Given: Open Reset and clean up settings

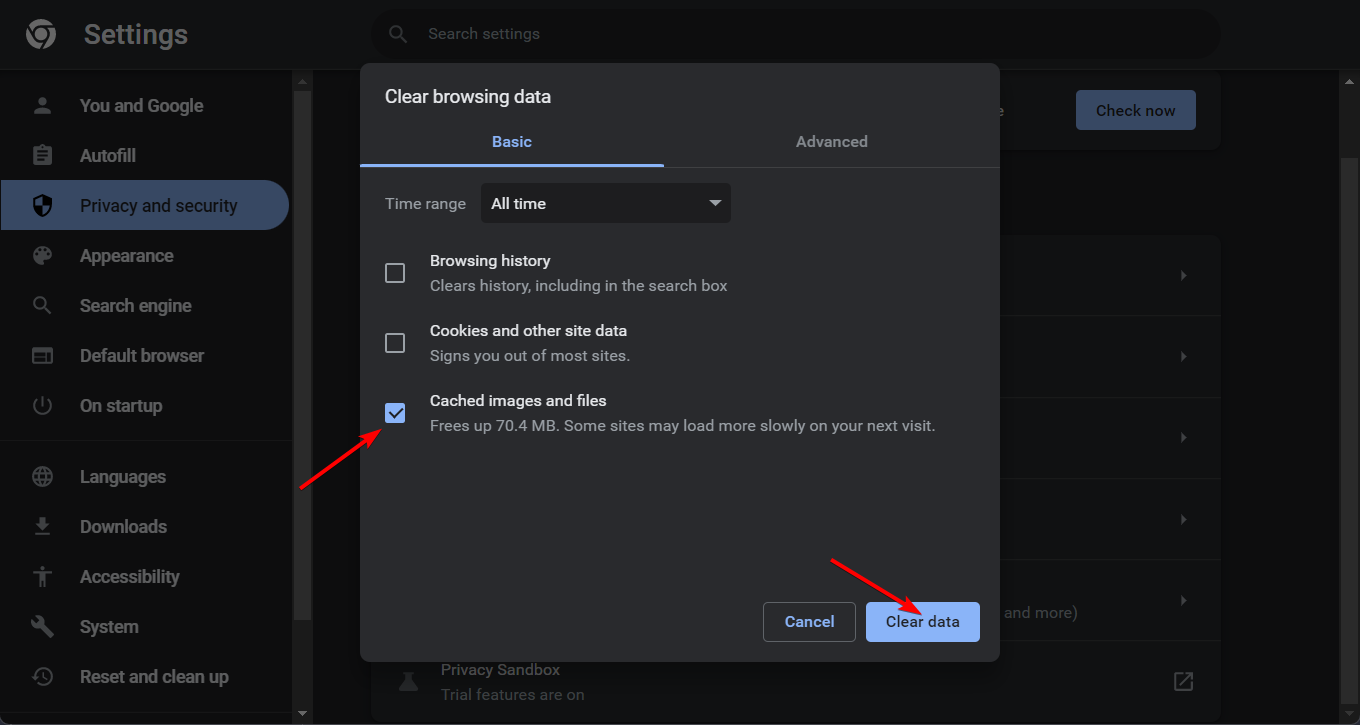Looking at the screenshot, I should 154,677.
